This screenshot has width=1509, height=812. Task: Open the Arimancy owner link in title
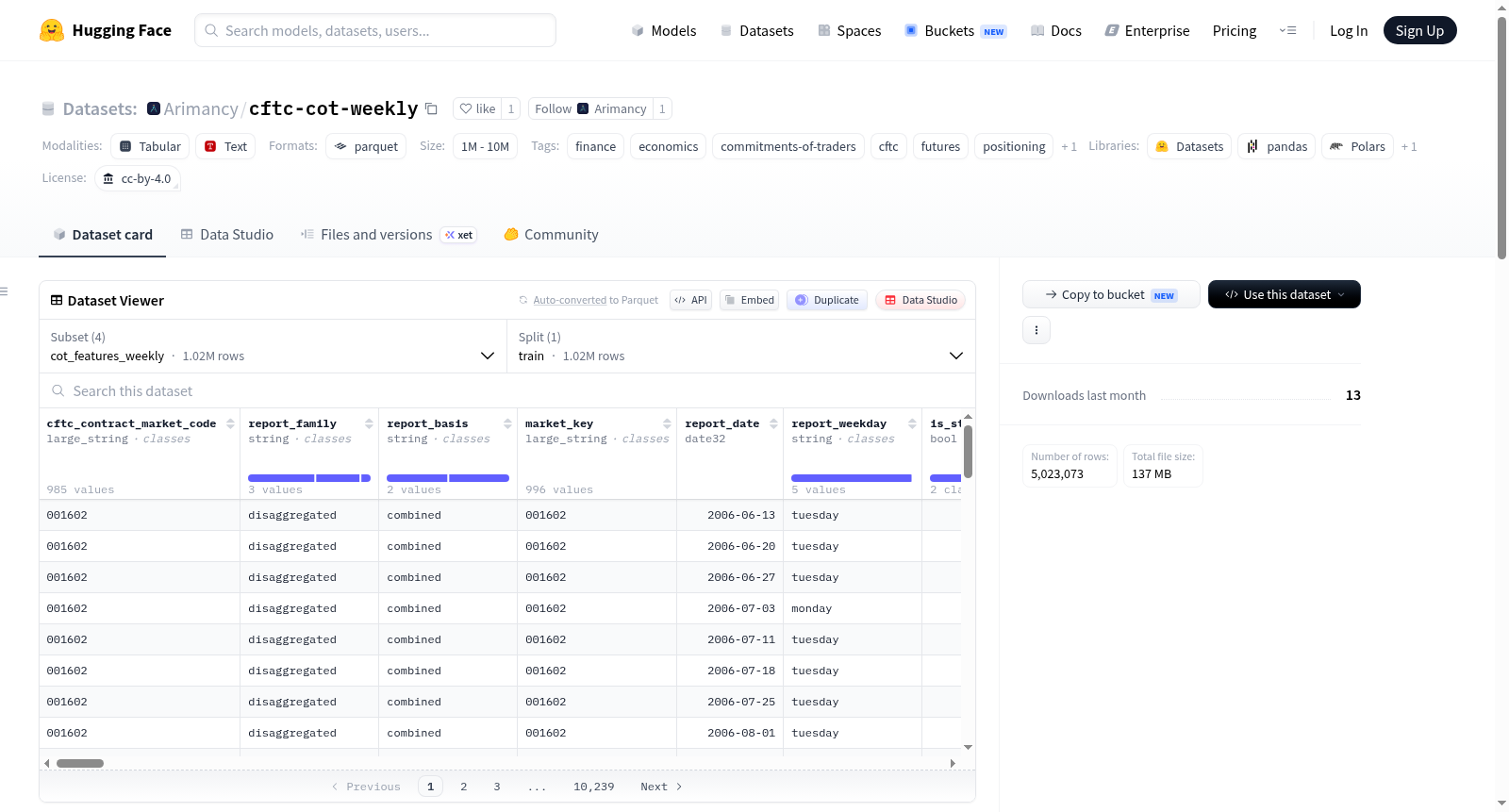(x=201, y=108)
